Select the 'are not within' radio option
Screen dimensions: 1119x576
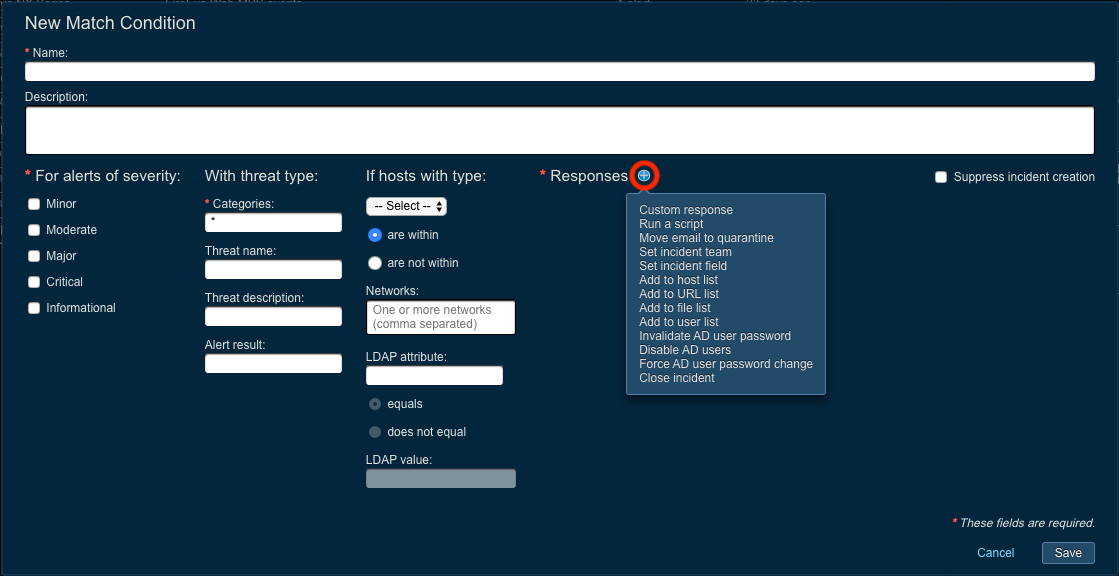point(375,263)
